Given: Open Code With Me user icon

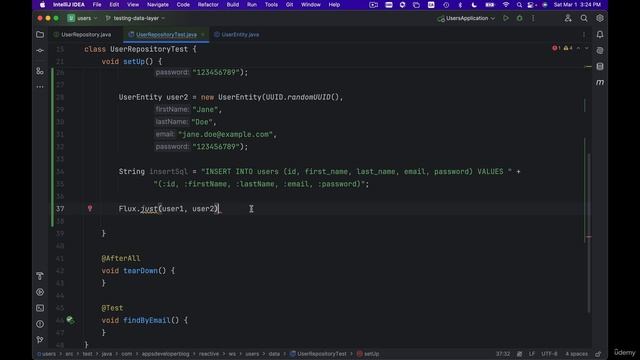Looking at the screenshot, I should 568,18.
